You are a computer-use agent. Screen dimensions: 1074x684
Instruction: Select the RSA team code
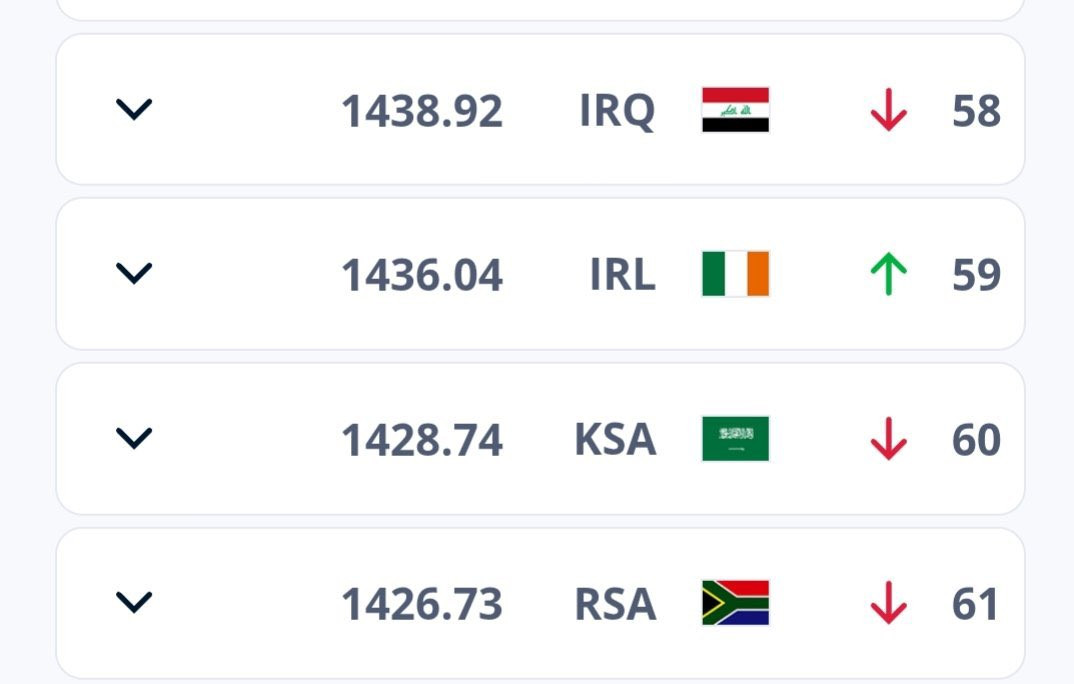point(615,604)
